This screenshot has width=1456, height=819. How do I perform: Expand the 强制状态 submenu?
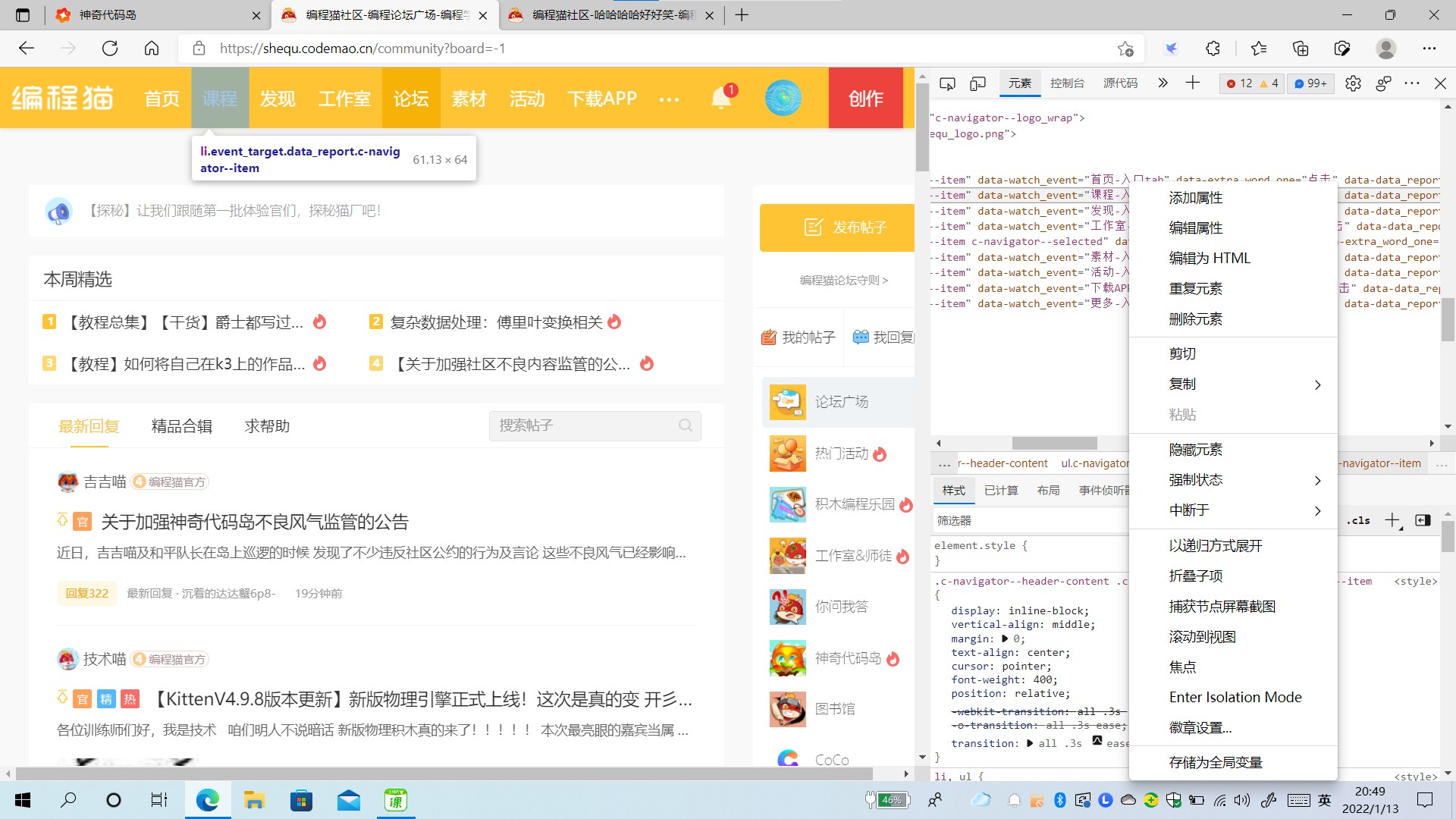pyautogui.click(x=1317, y=480)
